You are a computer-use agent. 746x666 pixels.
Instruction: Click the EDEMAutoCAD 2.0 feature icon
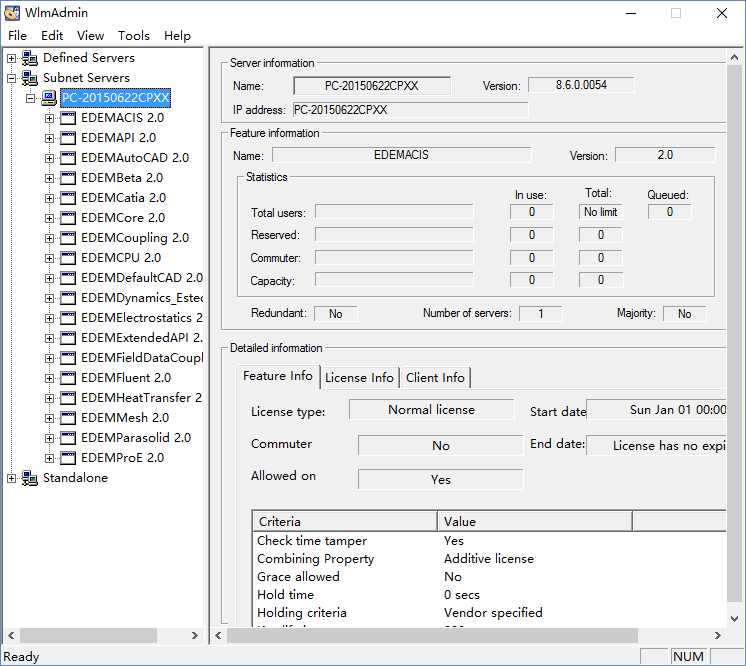pyautogui.click(x=68, y=158)
